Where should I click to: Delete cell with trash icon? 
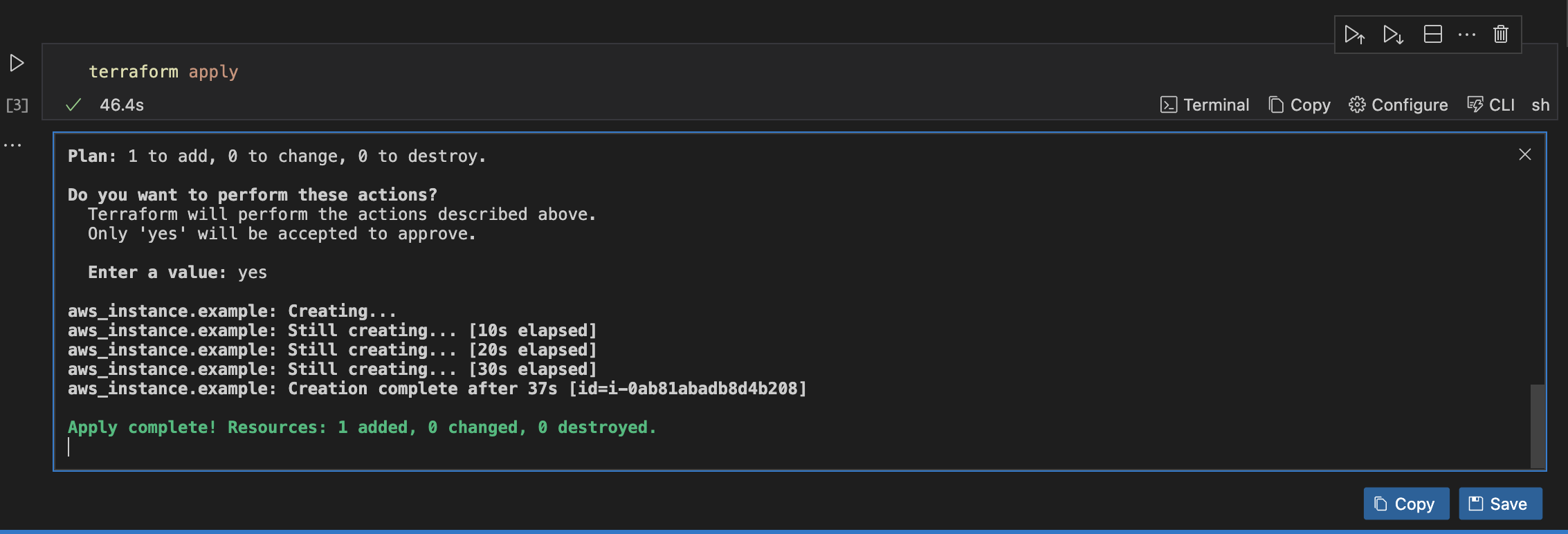click(1500, 34)
